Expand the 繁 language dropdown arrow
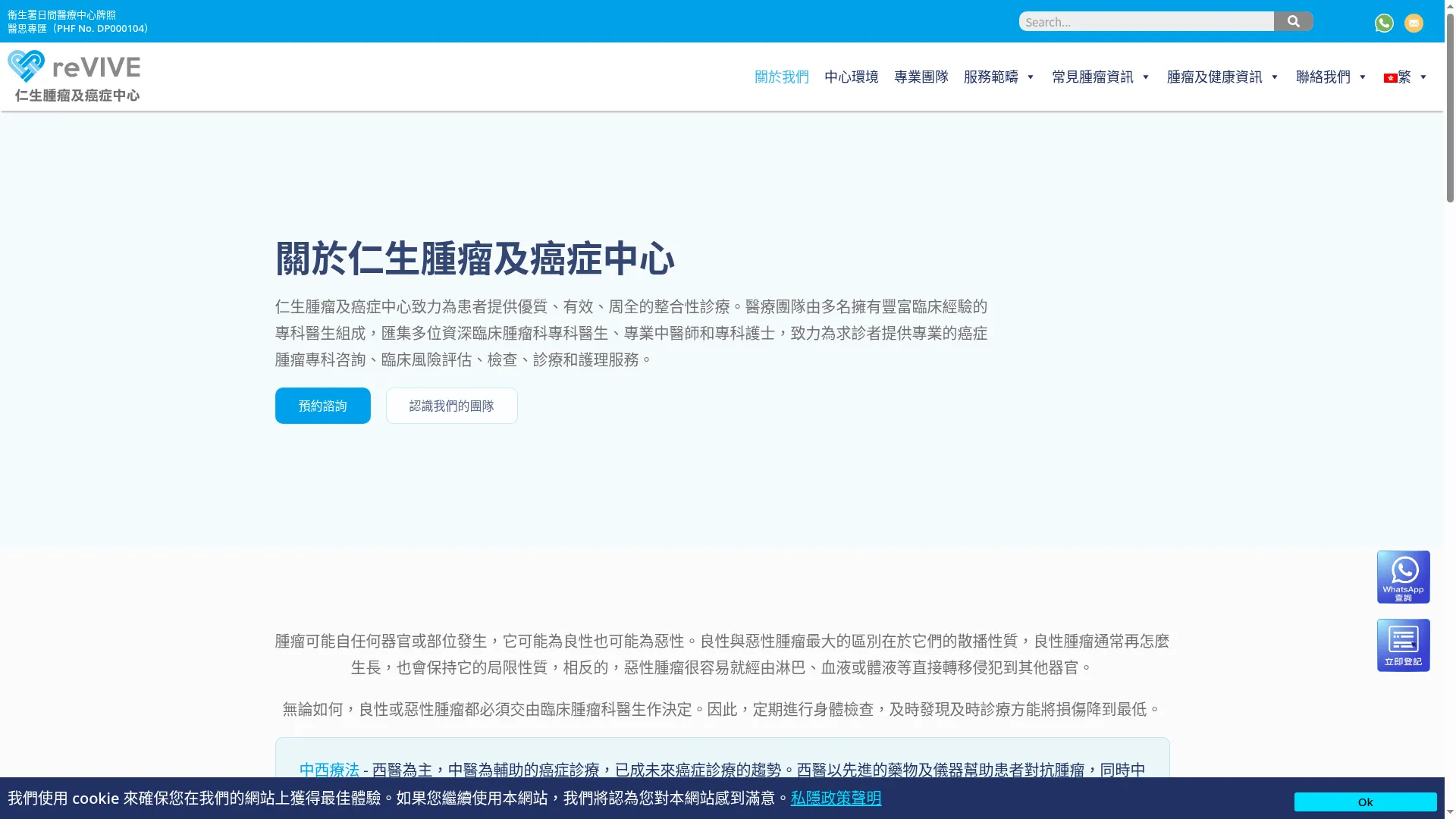Viewport: 1456px width, 819px height. click(1423, 77)
